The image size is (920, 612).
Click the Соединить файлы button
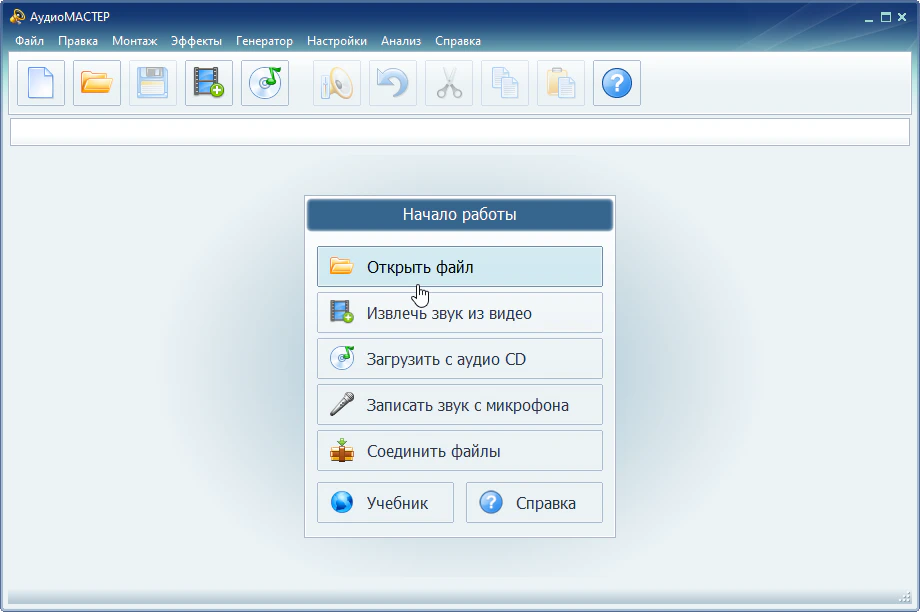coord(460,451)
